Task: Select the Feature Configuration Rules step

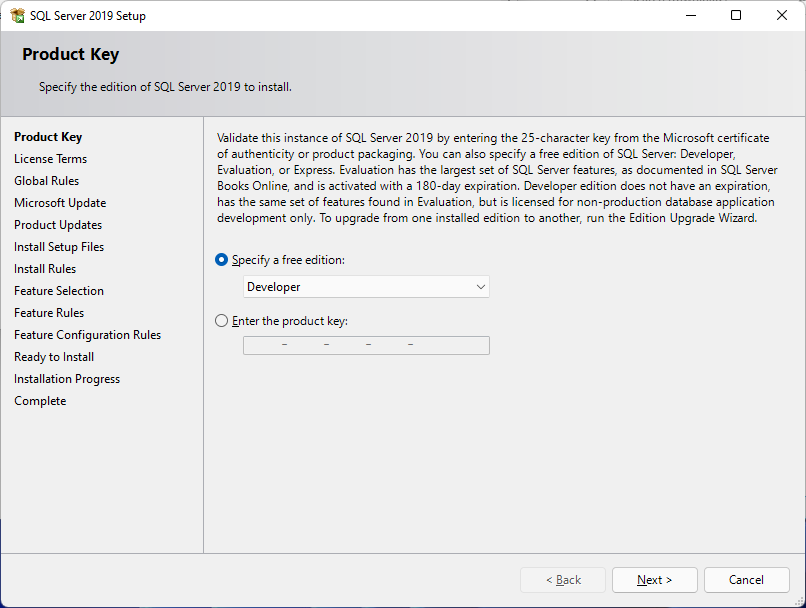Action: pyautogui.click(x=87, y=336)
